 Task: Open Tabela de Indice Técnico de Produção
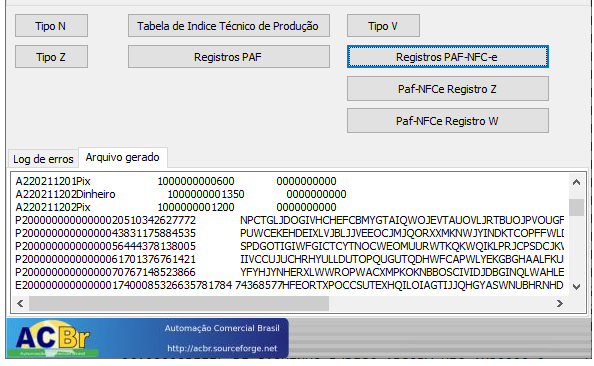[x=228, y=26]
